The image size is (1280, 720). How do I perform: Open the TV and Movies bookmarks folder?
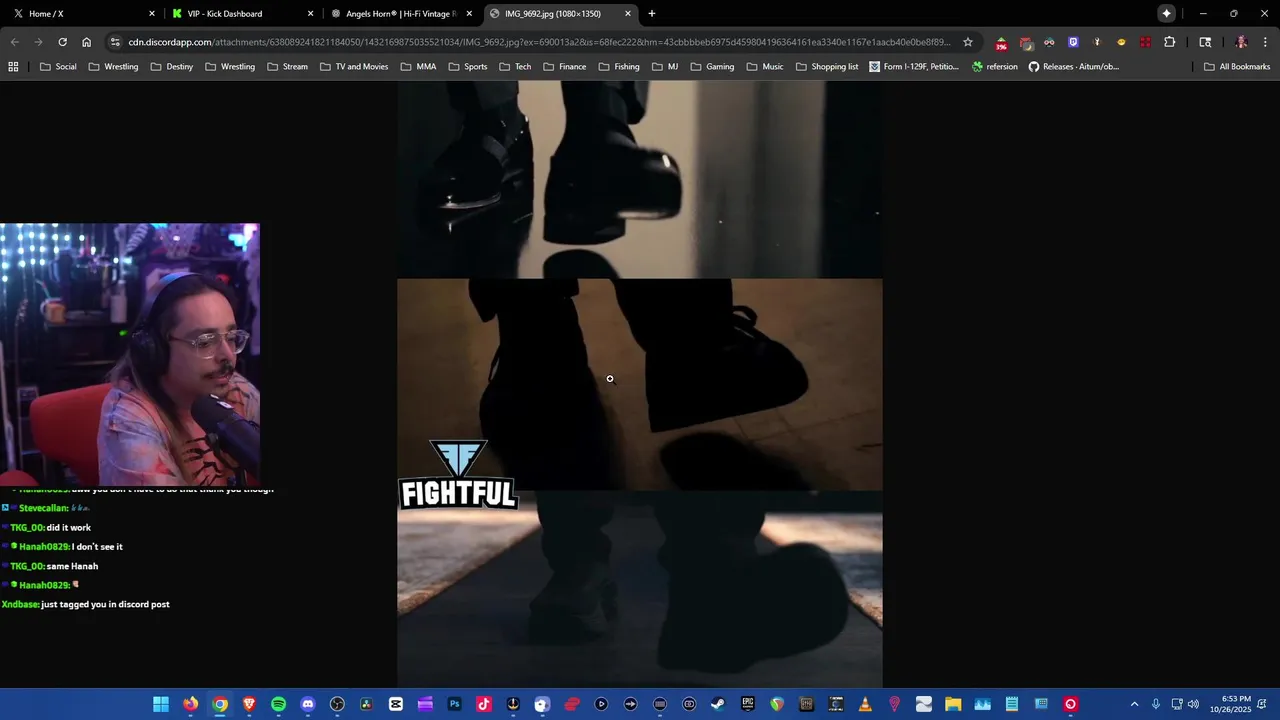pos(354,67)
